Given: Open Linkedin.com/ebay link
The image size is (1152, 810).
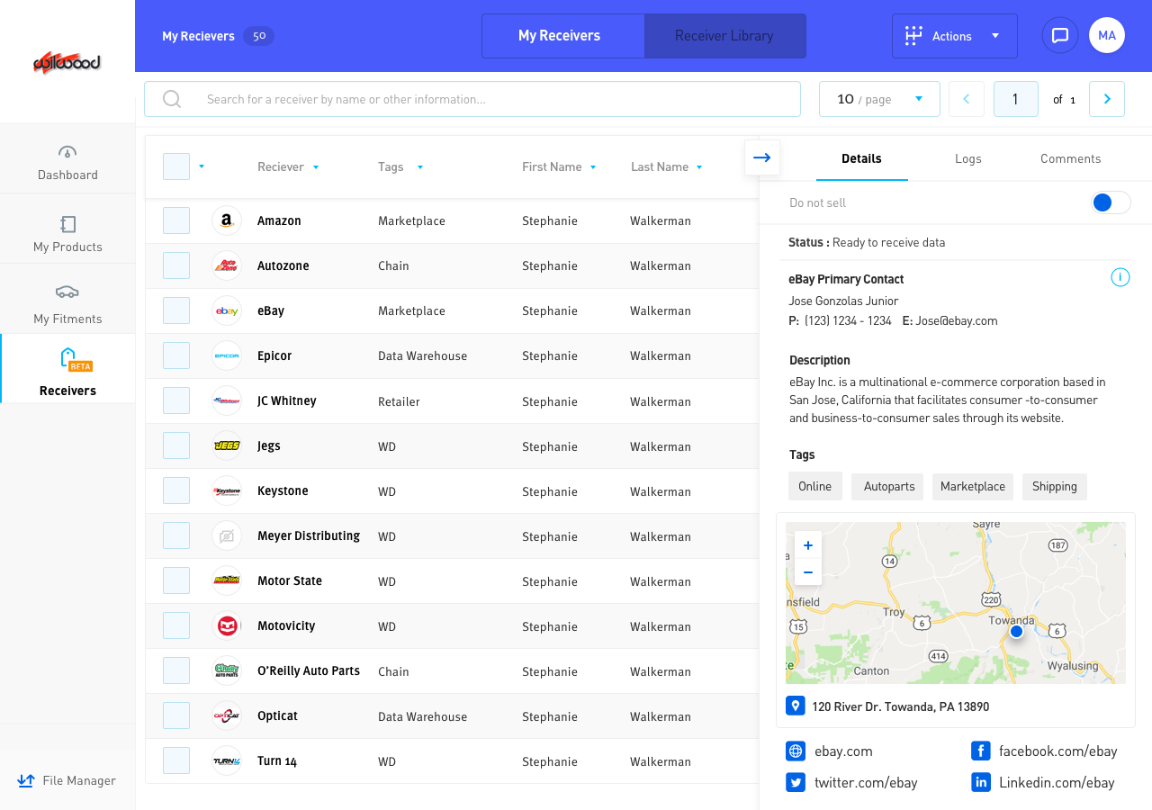Looking at the screenshot, I should tap(1056, 783).
